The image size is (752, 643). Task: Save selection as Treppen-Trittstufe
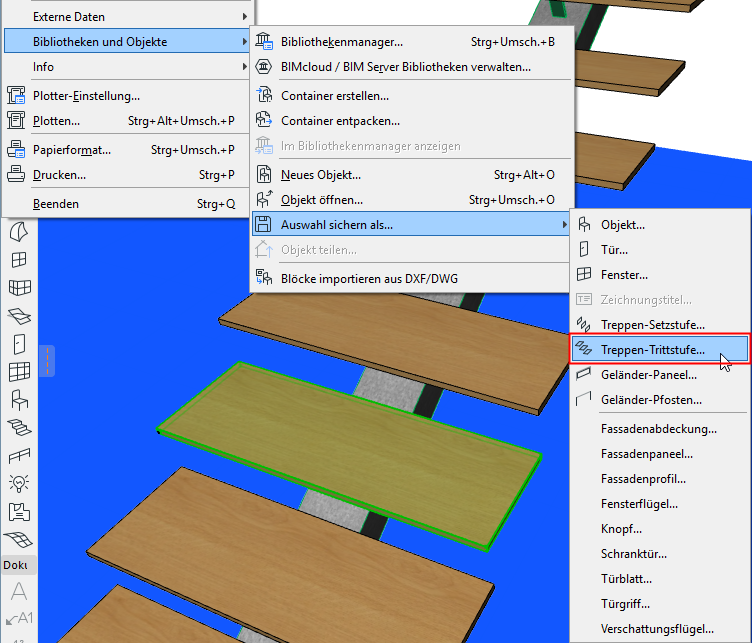660,350
